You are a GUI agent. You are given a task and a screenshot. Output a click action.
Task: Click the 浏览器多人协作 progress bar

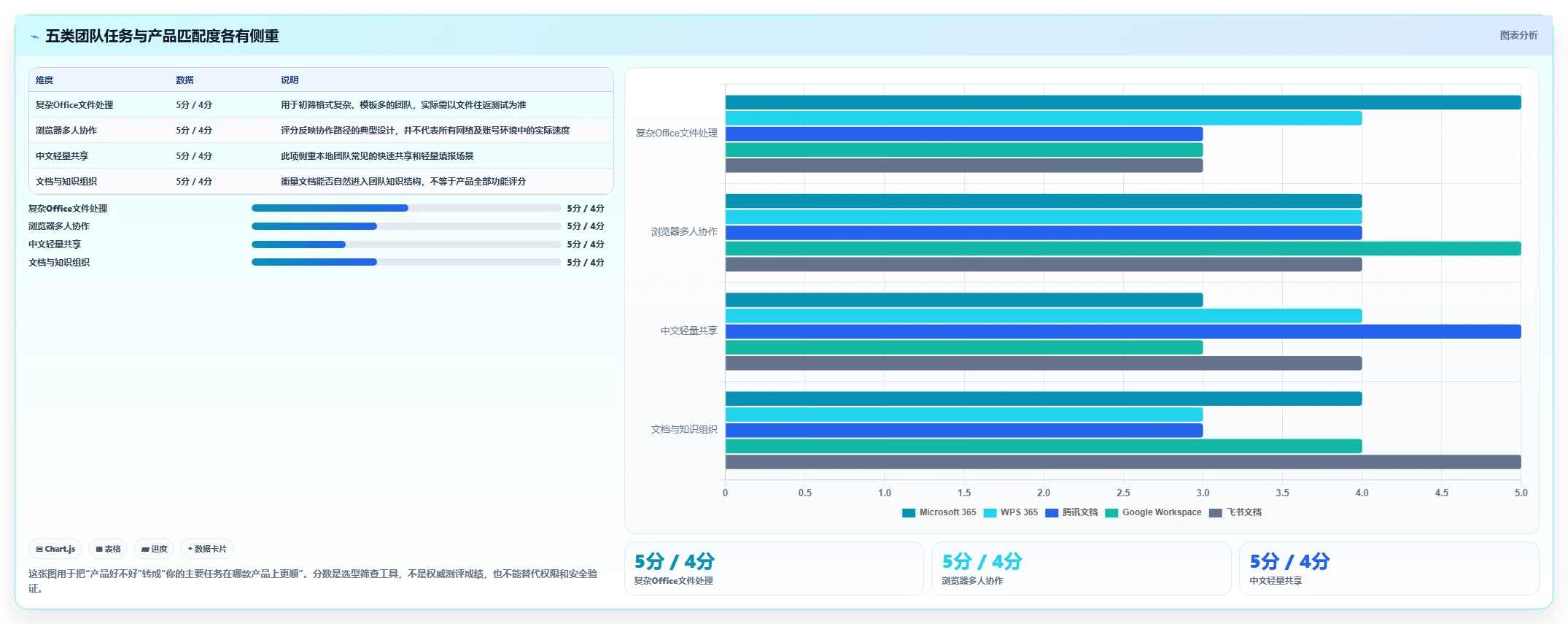point(406,226)
